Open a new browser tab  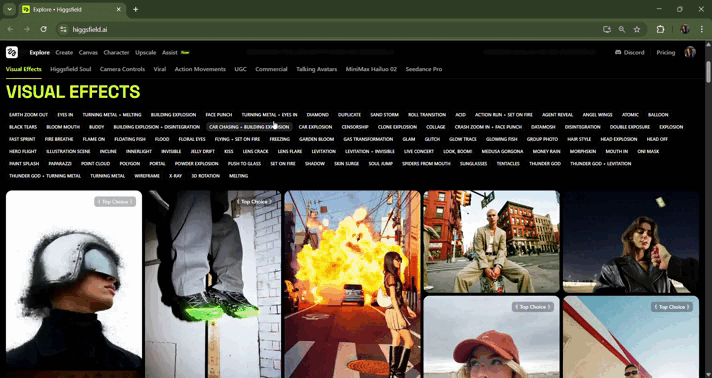pos(135,9)
